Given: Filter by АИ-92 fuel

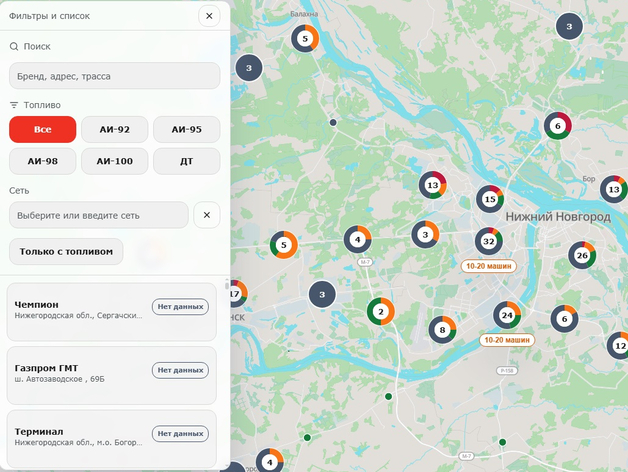Looking at the screenshot, I should click(x=115, y=129).
